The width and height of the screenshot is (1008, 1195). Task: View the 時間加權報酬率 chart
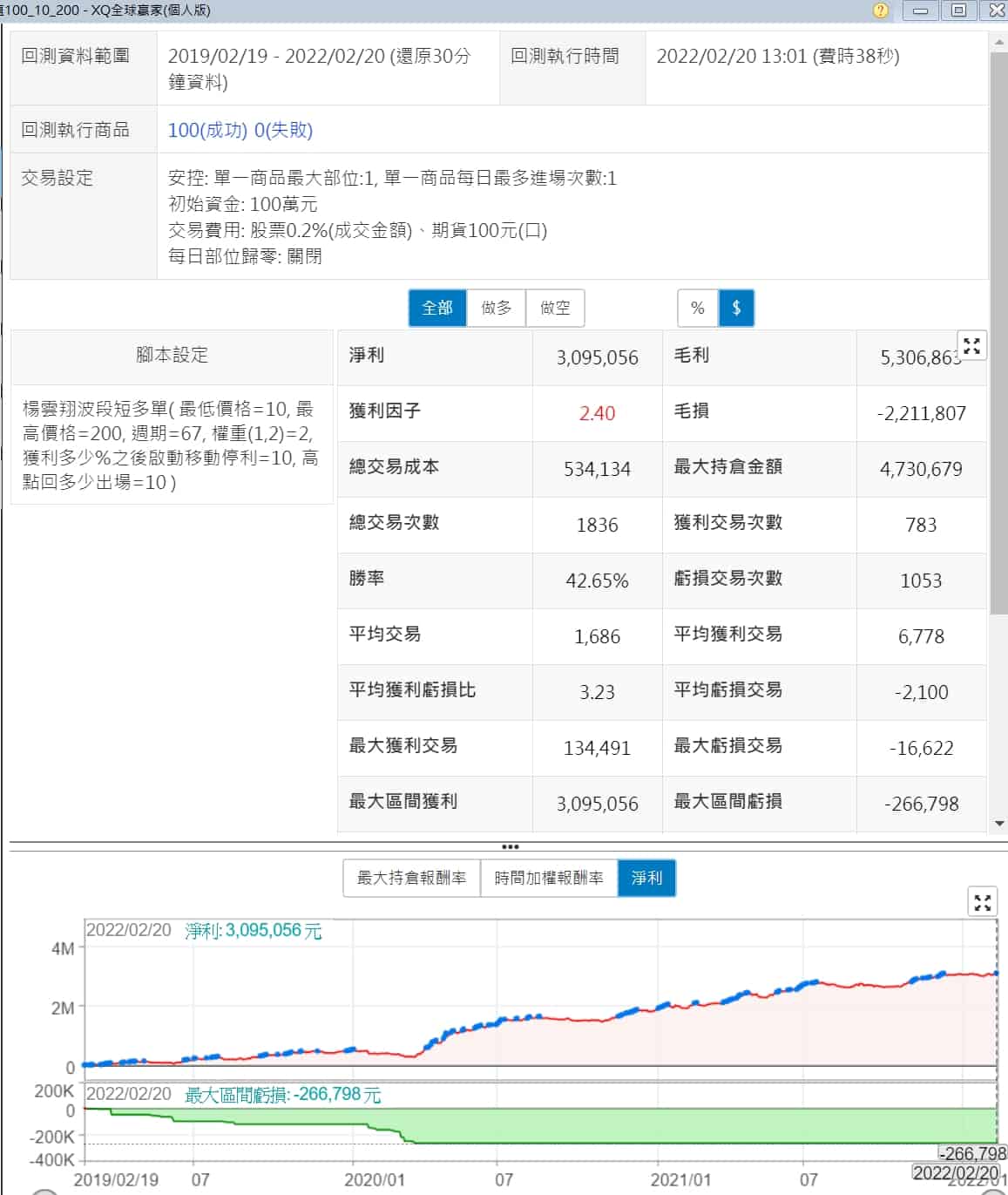(549, 878)
